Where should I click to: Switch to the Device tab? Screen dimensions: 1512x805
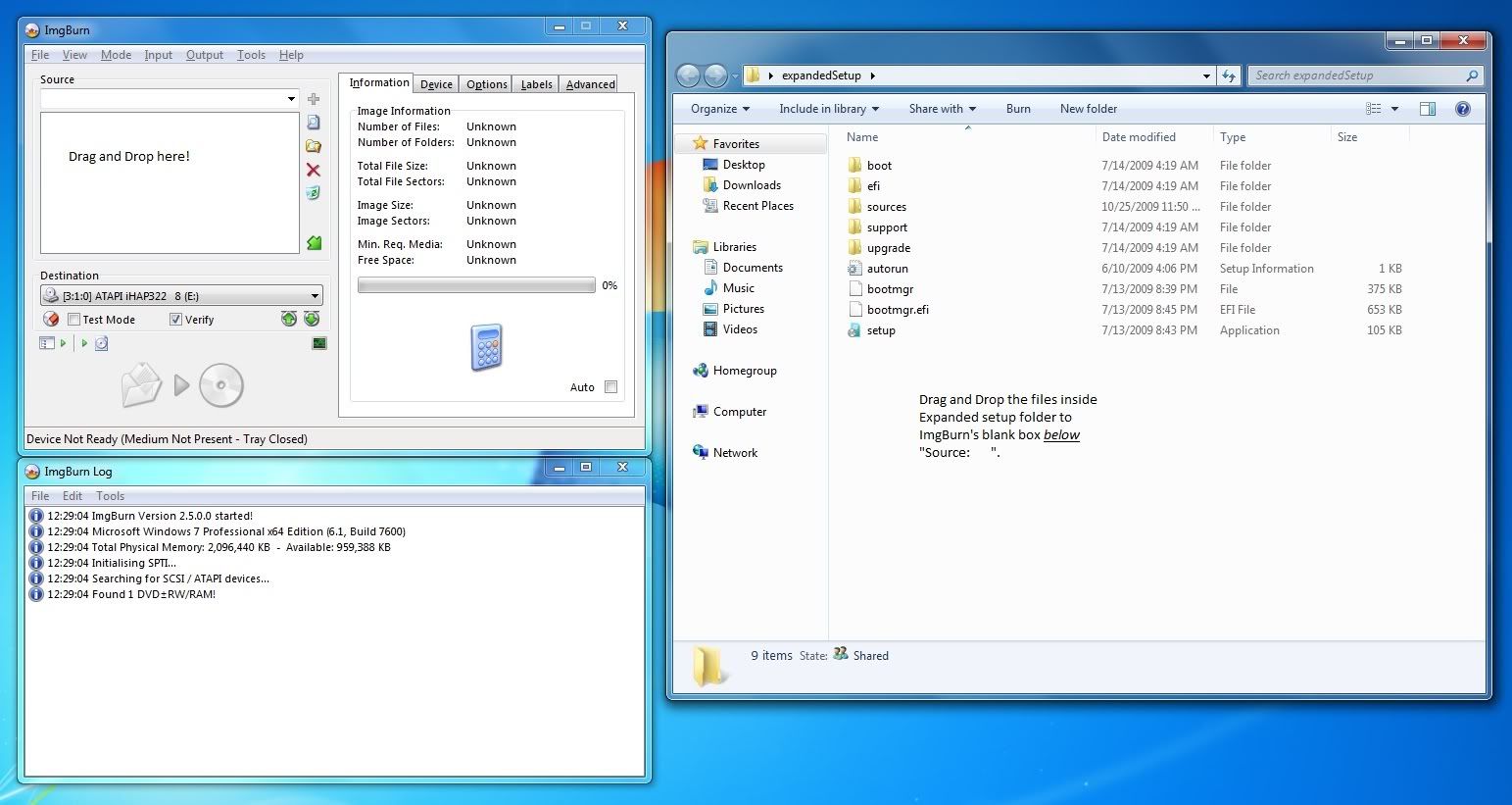[436, 84]
